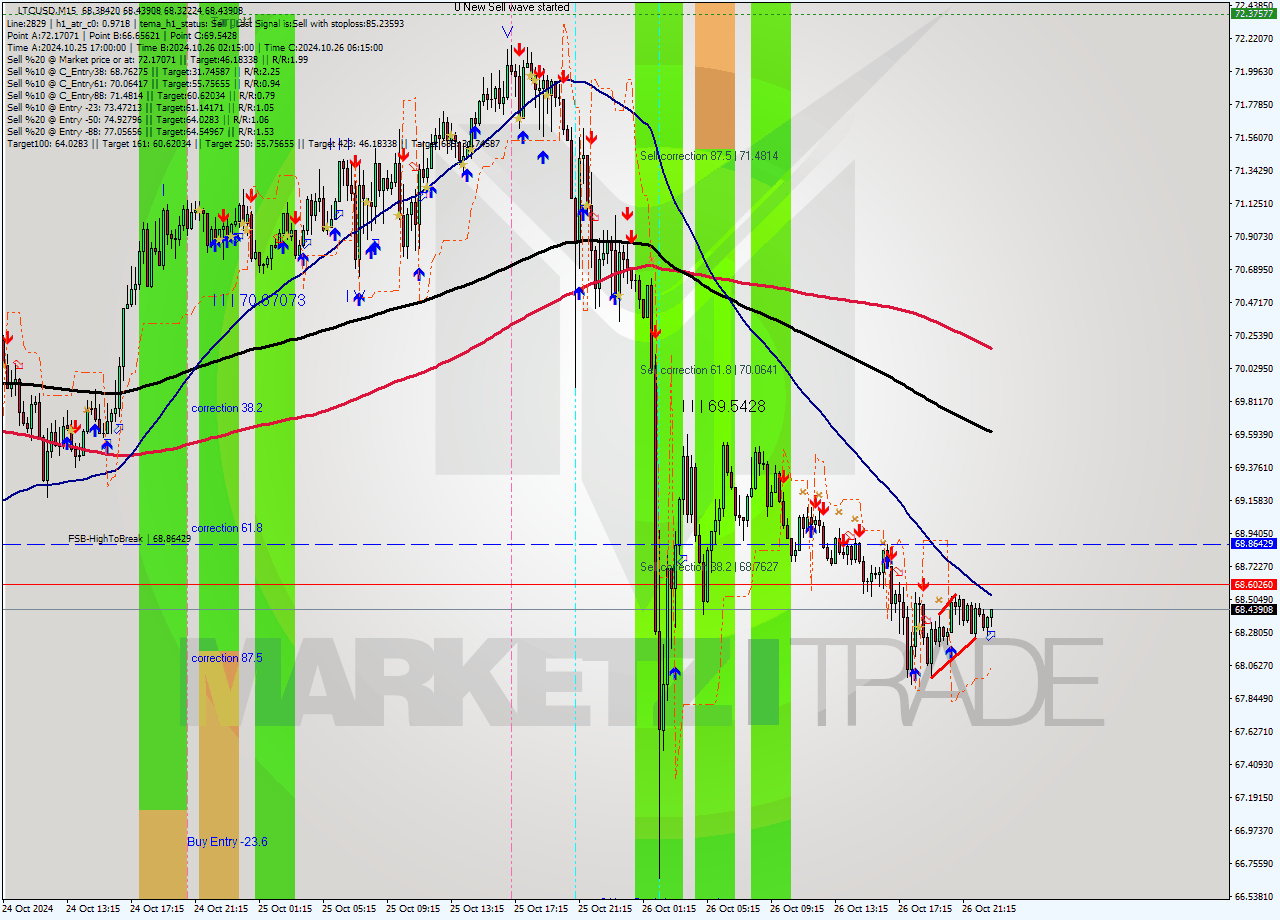Image resolution: width=1280 pixels, height=920 pixels.
Task: Click the '24 Oct 2024' time axis label
Action: (x=29, y=909)
